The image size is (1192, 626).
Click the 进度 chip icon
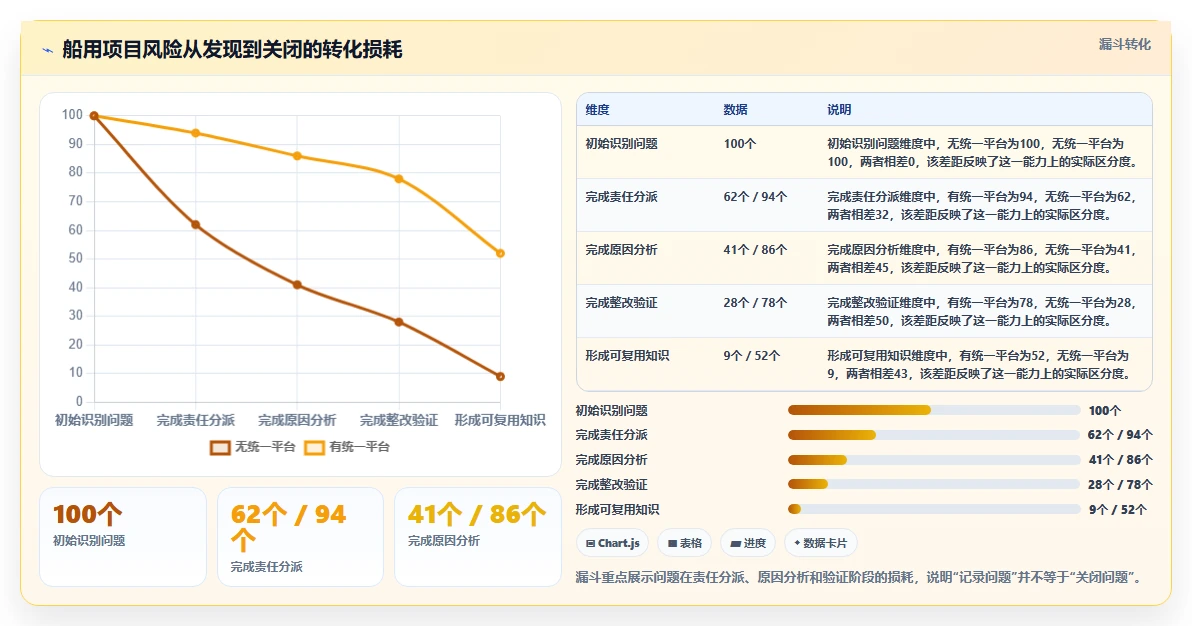tap(735, 543)
